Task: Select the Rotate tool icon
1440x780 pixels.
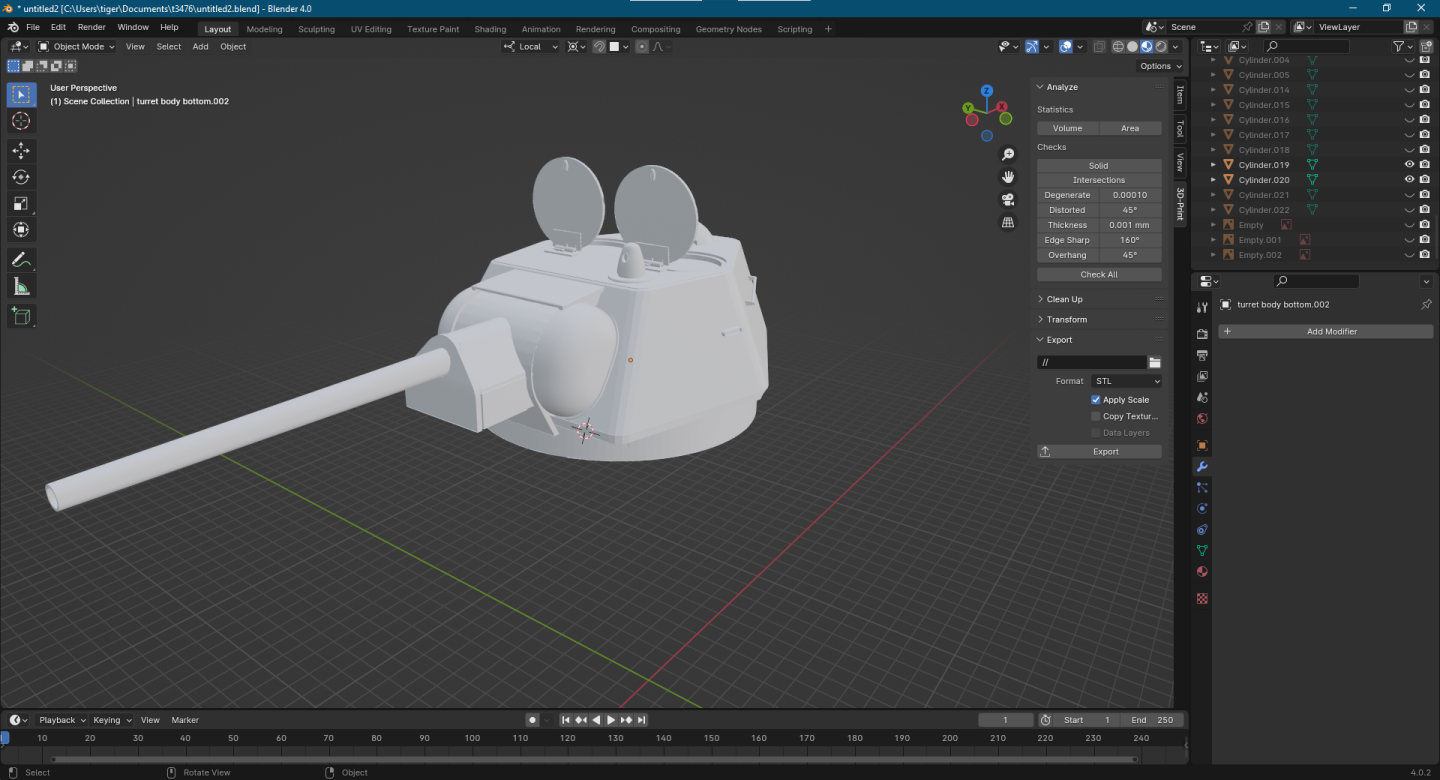Action: point(21,177)
